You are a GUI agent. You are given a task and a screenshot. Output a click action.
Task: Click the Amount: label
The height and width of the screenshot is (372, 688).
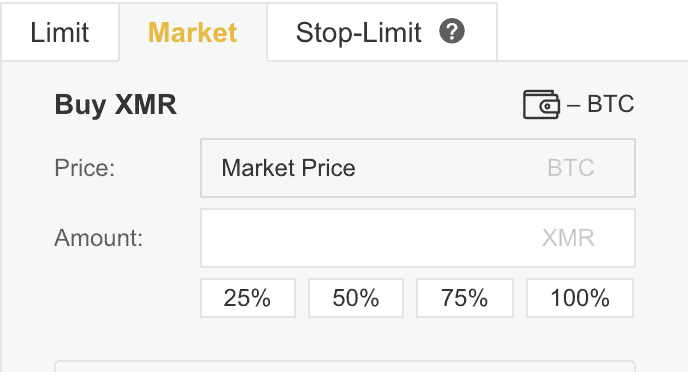coord(99,238)
